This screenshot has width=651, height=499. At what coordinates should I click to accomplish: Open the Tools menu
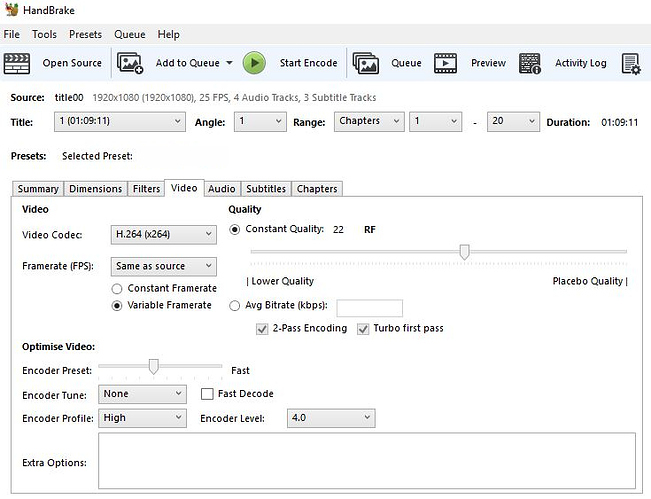click(44, 34)
